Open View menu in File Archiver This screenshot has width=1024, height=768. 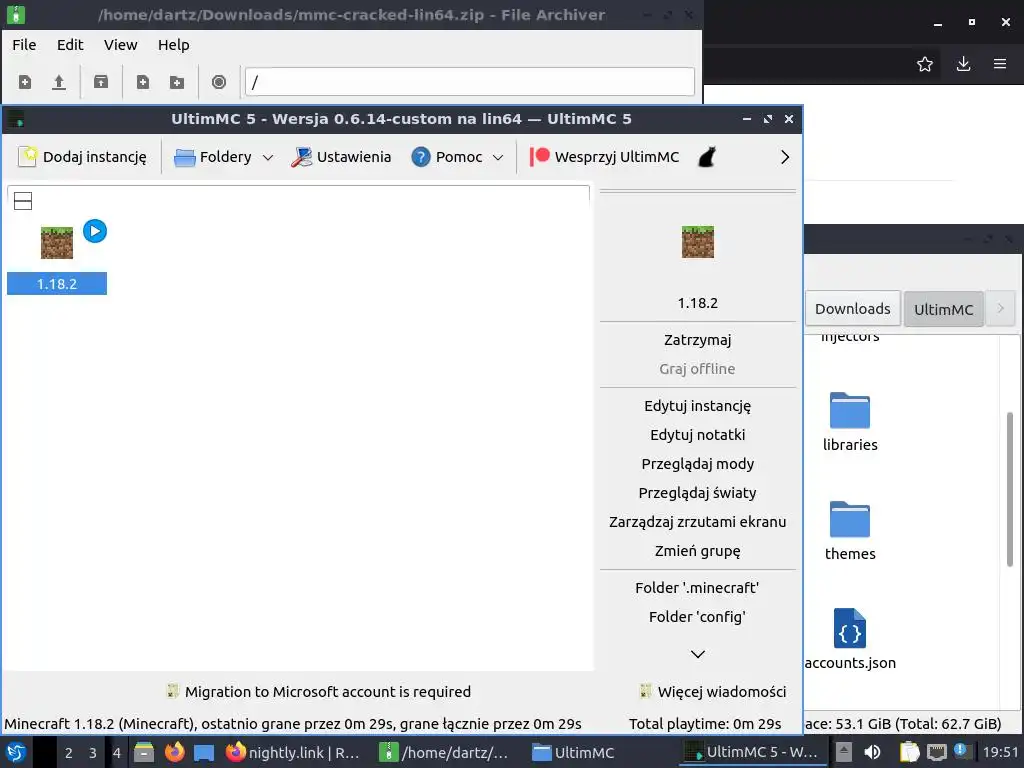(120, 44)
